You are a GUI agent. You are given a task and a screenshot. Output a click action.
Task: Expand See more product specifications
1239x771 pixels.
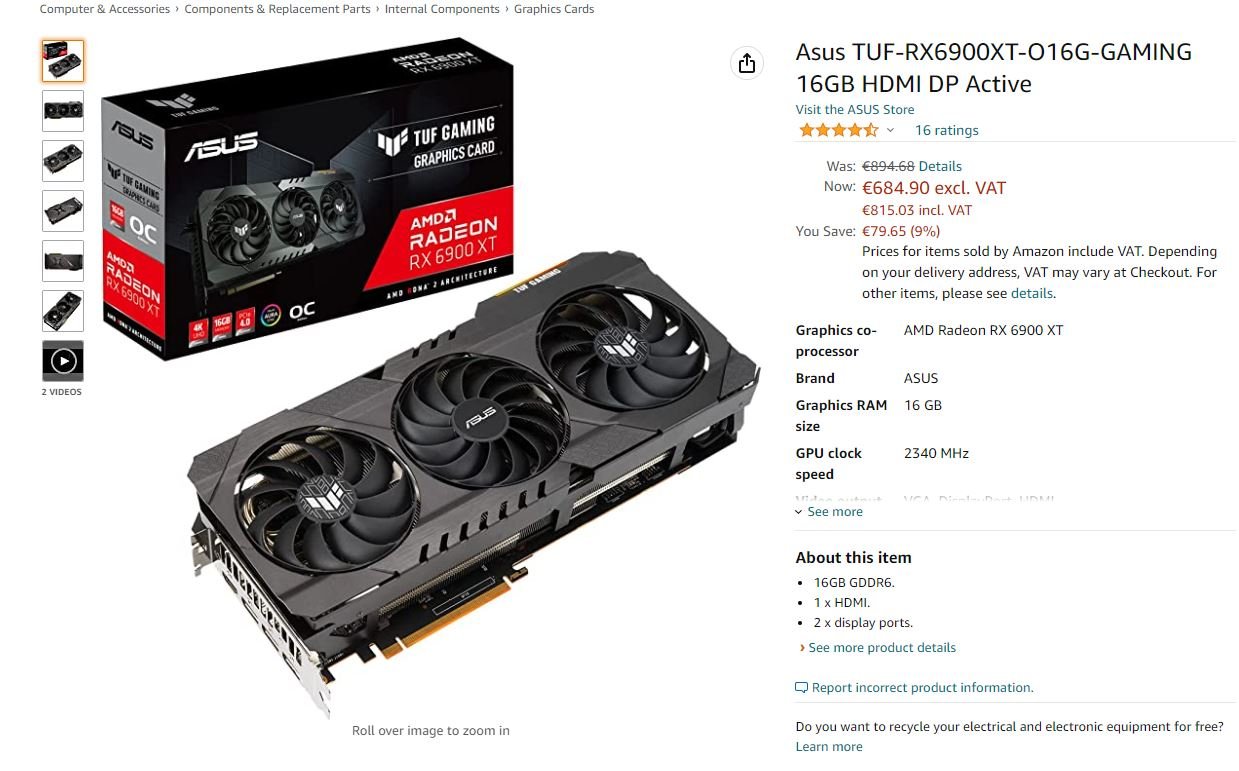tap(829, 511)
